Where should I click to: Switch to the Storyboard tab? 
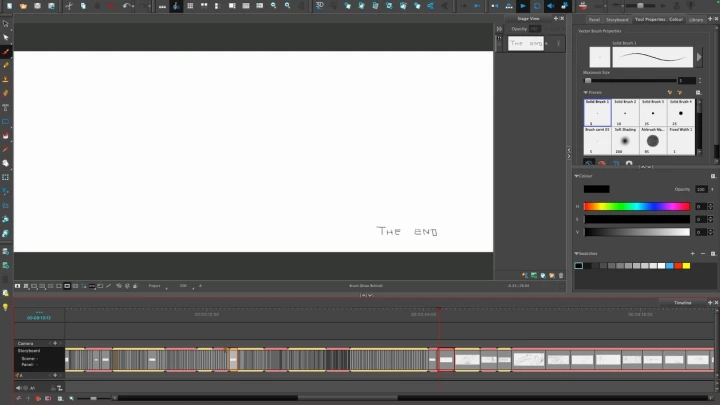pyautogui.click(x=617, y=19)
